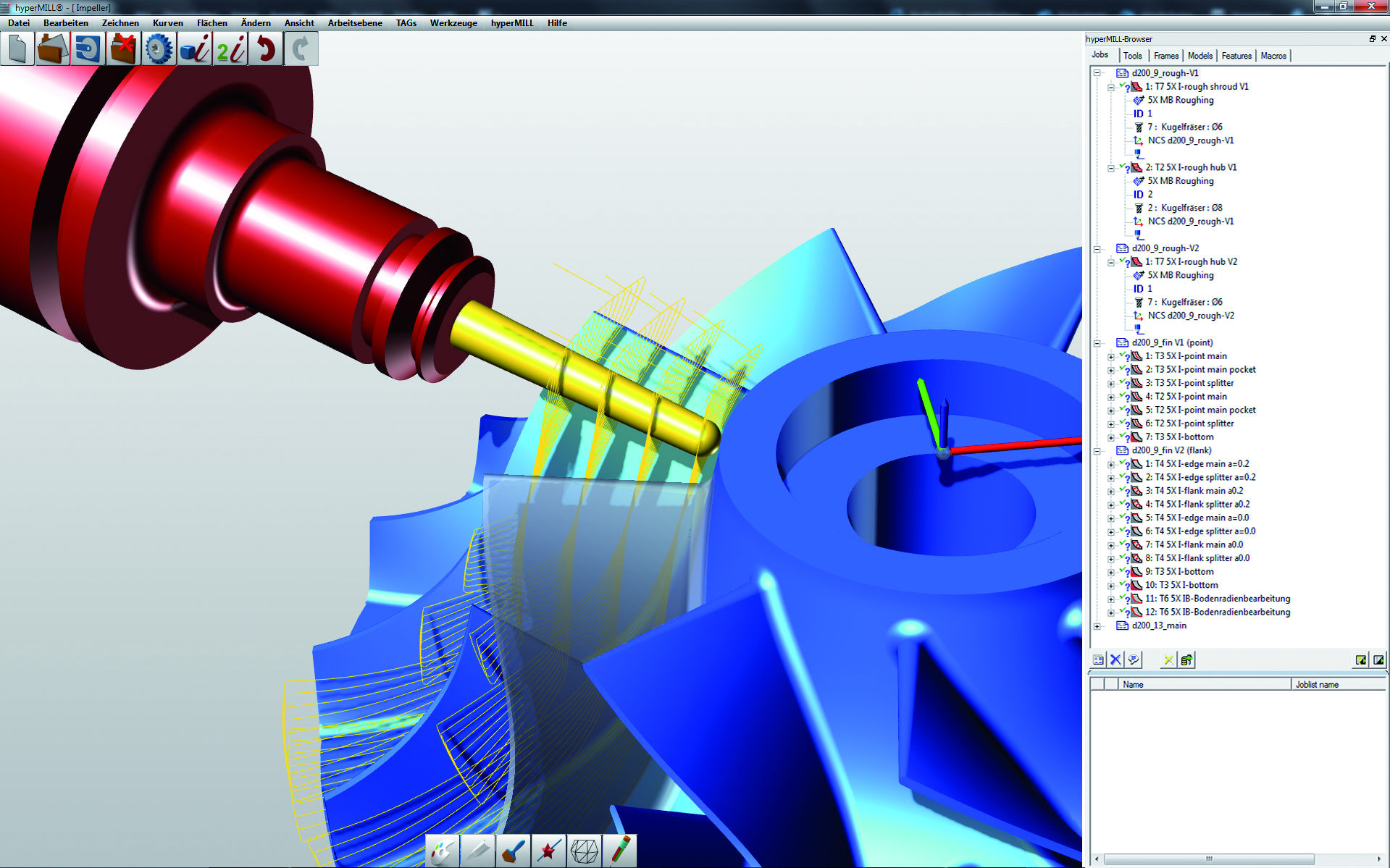Switch to the Macros tab

click(1273, 56)
